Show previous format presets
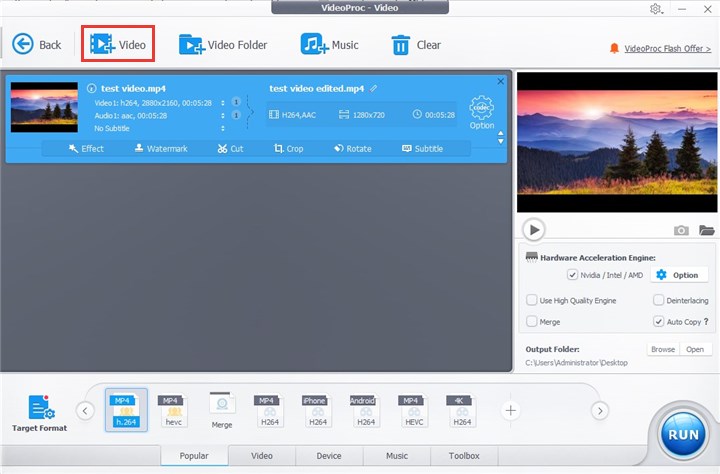Image resolution: width=720 pixels, height=474 pixels. coord(85,411)
